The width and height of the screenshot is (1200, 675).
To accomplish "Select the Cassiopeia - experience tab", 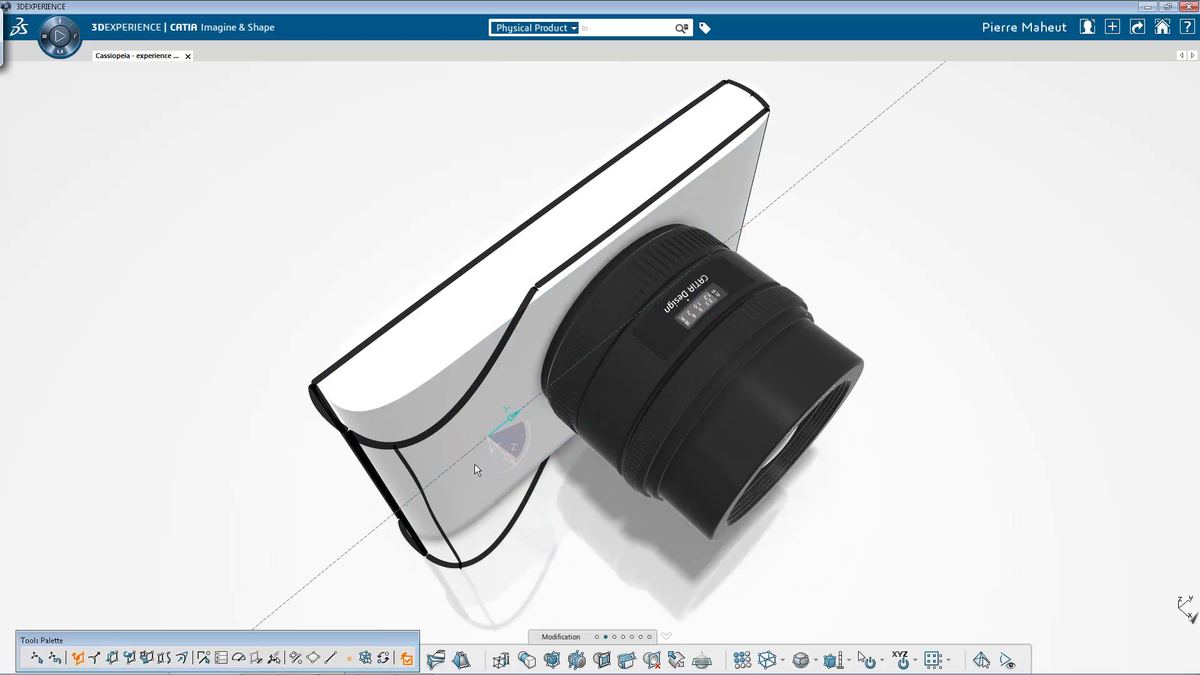I will 137,56.
